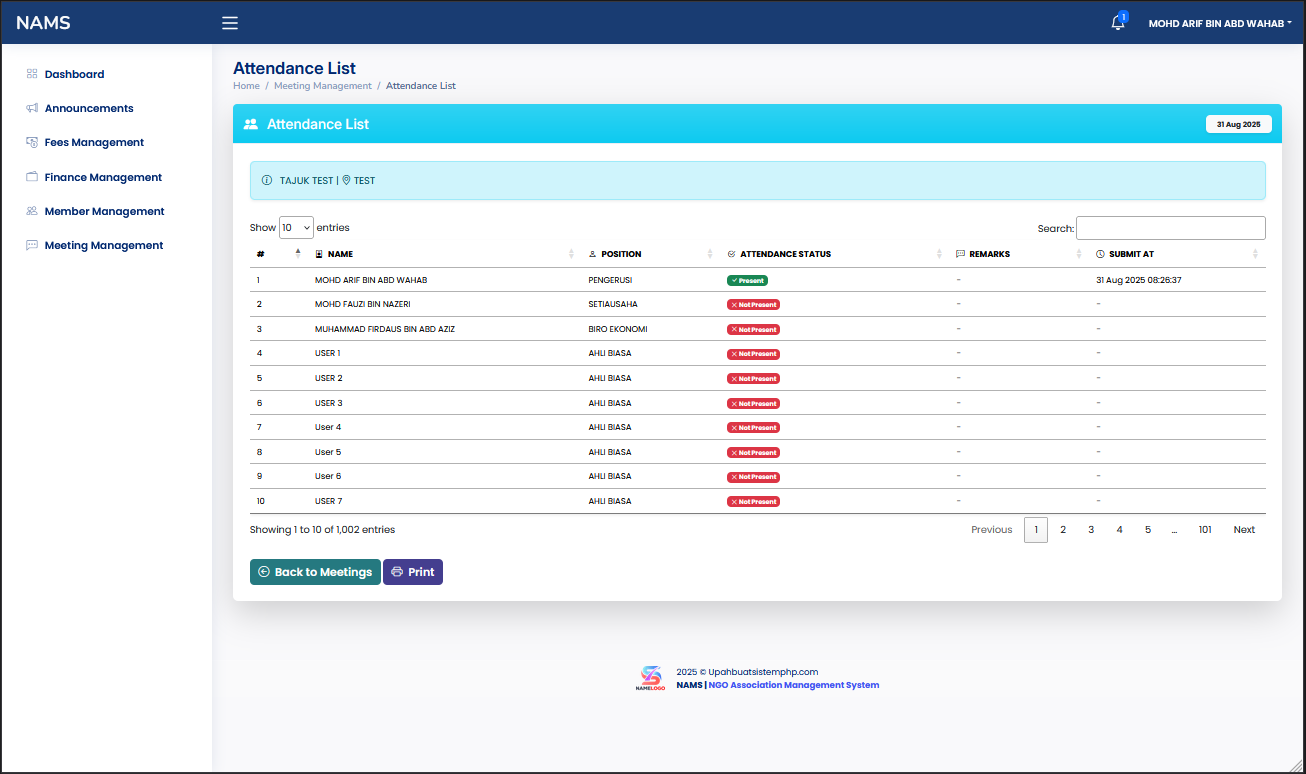
Task: Click the Announcements megaphone icon
Action: pyautogui.click(x=32, y=108)
